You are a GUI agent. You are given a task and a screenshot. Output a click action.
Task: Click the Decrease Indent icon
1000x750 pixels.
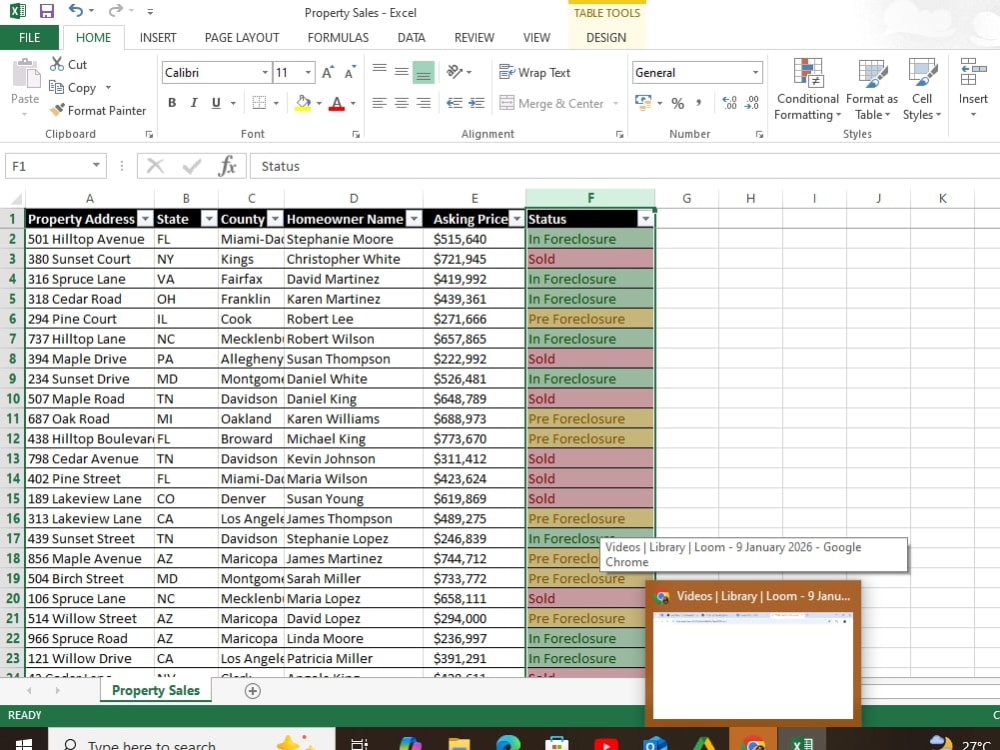(x=454, y=103)
